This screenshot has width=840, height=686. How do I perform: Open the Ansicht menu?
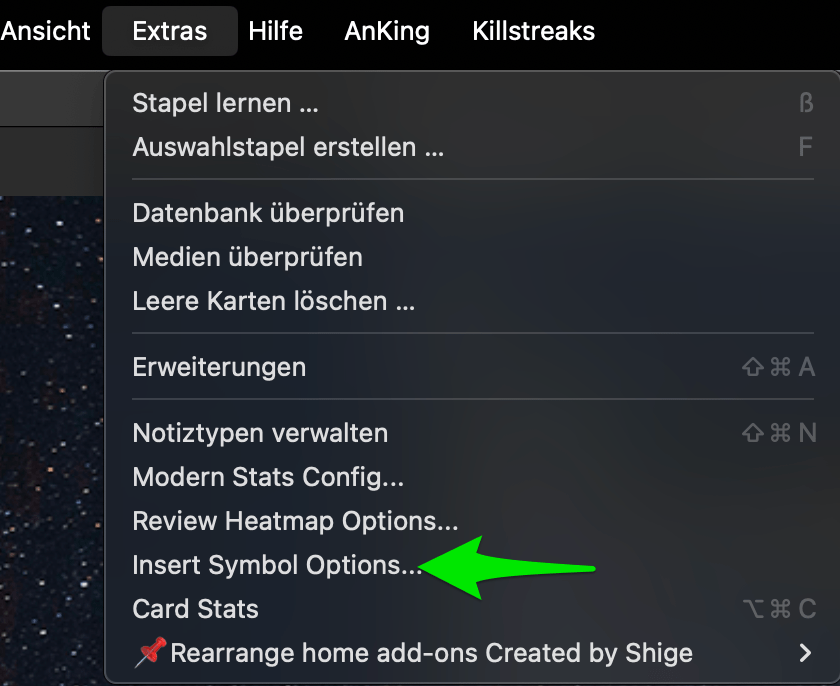point(46,31)
